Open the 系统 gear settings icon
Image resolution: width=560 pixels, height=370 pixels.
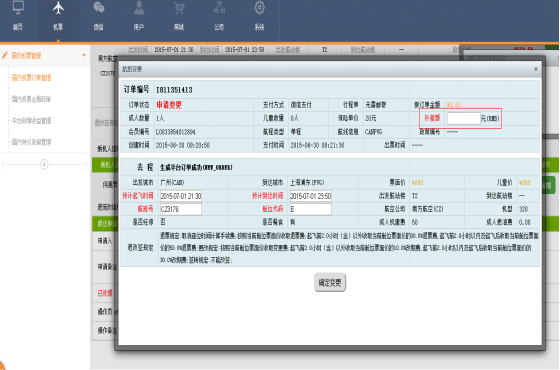(x=260, y=8)
